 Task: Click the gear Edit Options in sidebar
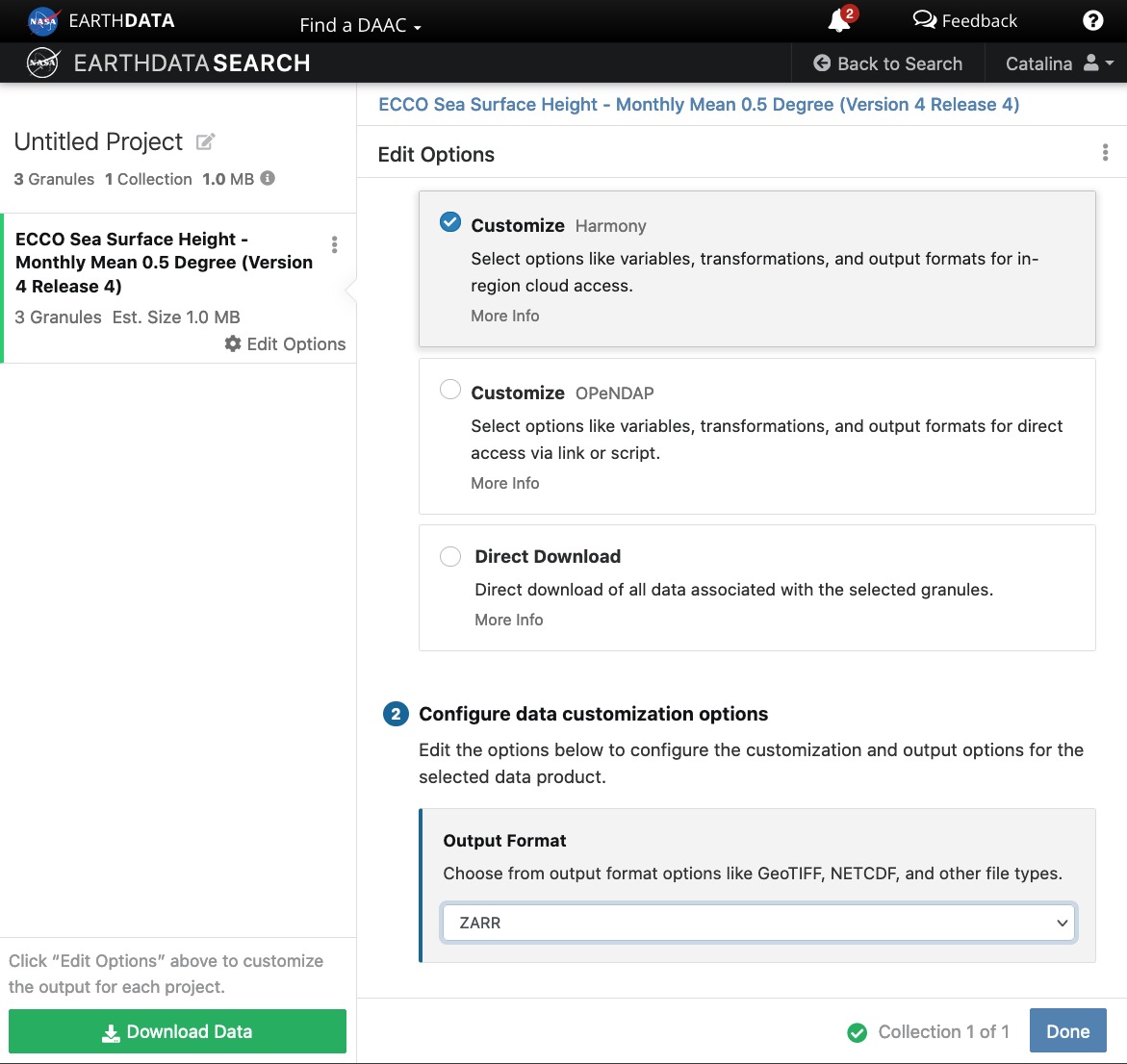[x=285, y=344]
